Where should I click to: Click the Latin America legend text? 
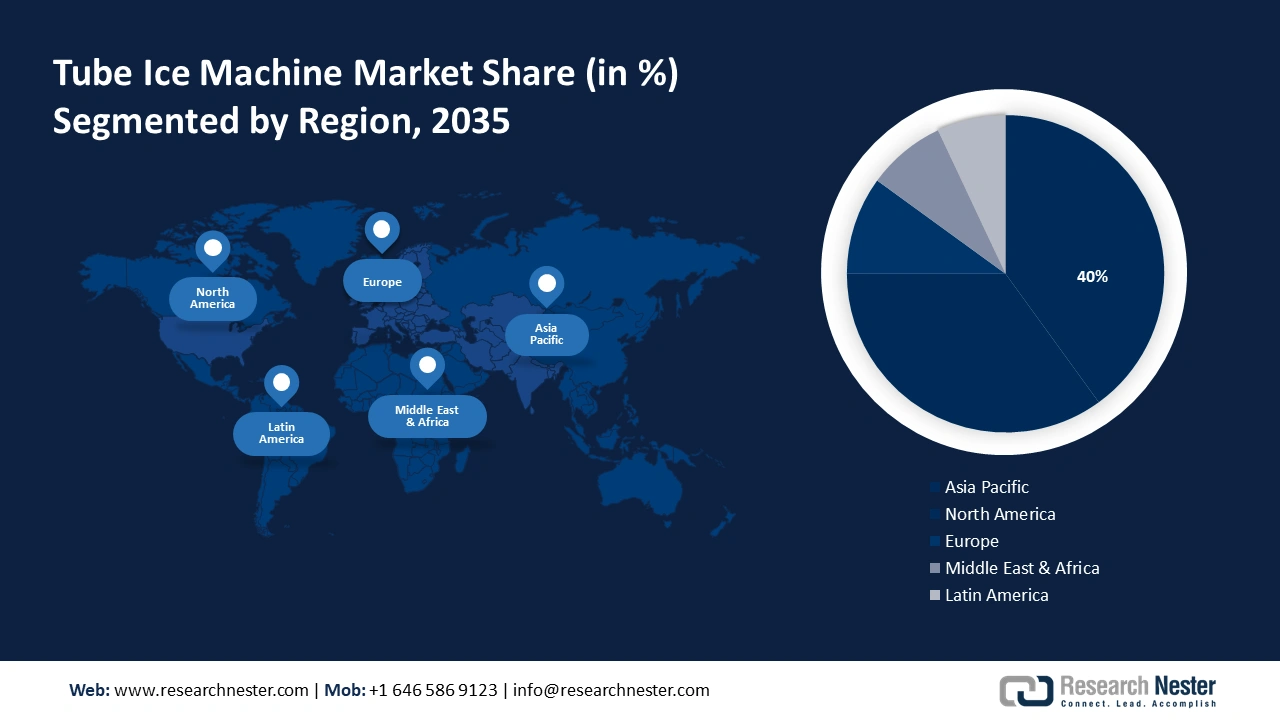tap(997, 595)
